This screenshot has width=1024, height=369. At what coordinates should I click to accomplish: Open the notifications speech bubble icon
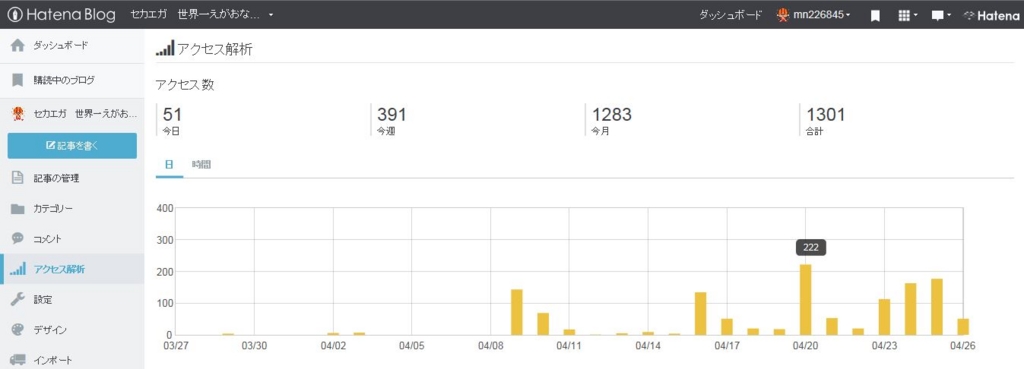pyautogui.click(x=940, y=15)
